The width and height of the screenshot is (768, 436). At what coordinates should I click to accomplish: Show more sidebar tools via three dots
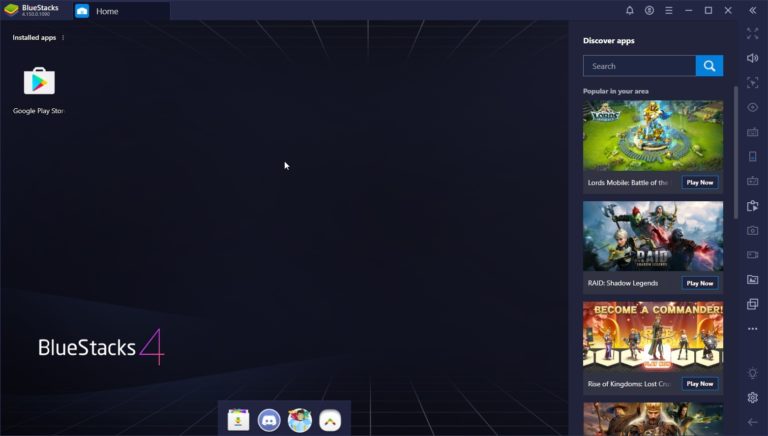pyautogui.click(x=752, y=329)
